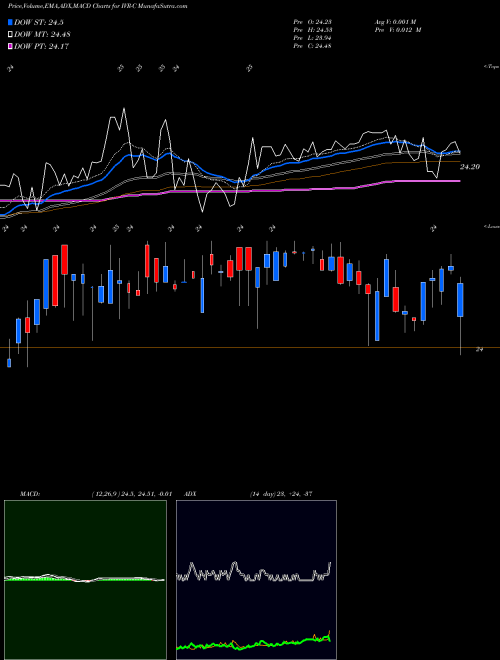The image size is (500, 660).
Task: Click the last blue candlestick on the right
Action: coord(460,300)
